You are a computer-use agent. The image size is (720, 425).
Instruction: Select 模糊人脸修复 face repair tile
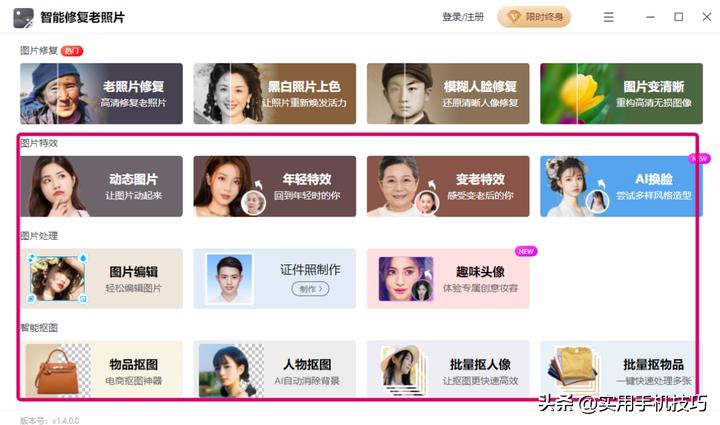[x=448, y=94]
